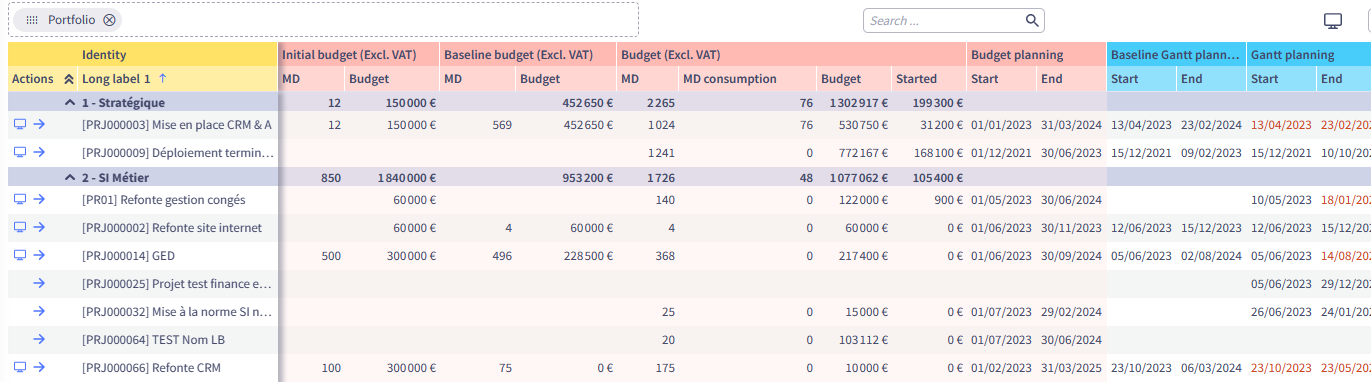Image resolution: width=1371 pixels, height=382 pixels.
Task: Click [PR01] Refonte gestion congés label
Action: (163, 199)
